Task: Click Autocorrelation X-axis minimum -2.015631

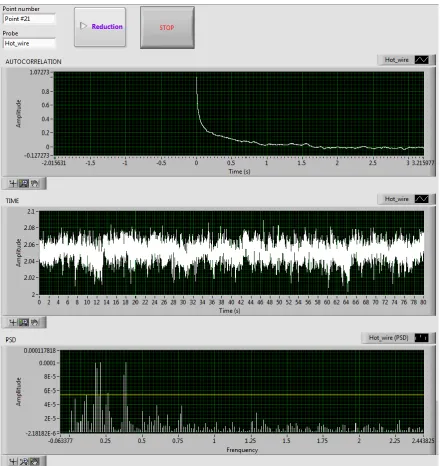Action: click(x=54, y=163)
